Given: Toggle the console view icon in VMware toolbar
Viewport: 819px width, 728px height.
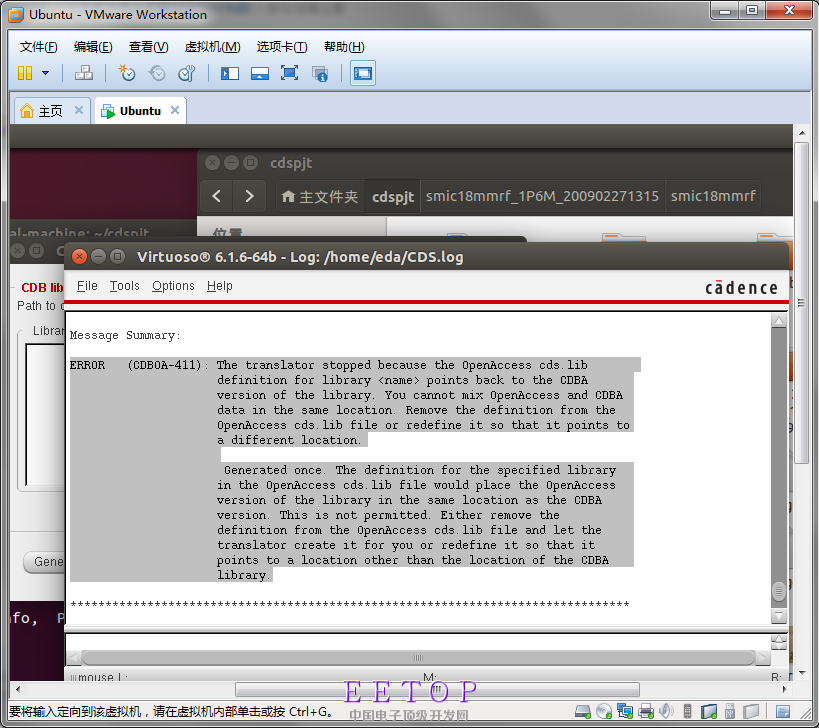Looking at the screenshot, I should [x=363, y=73].
